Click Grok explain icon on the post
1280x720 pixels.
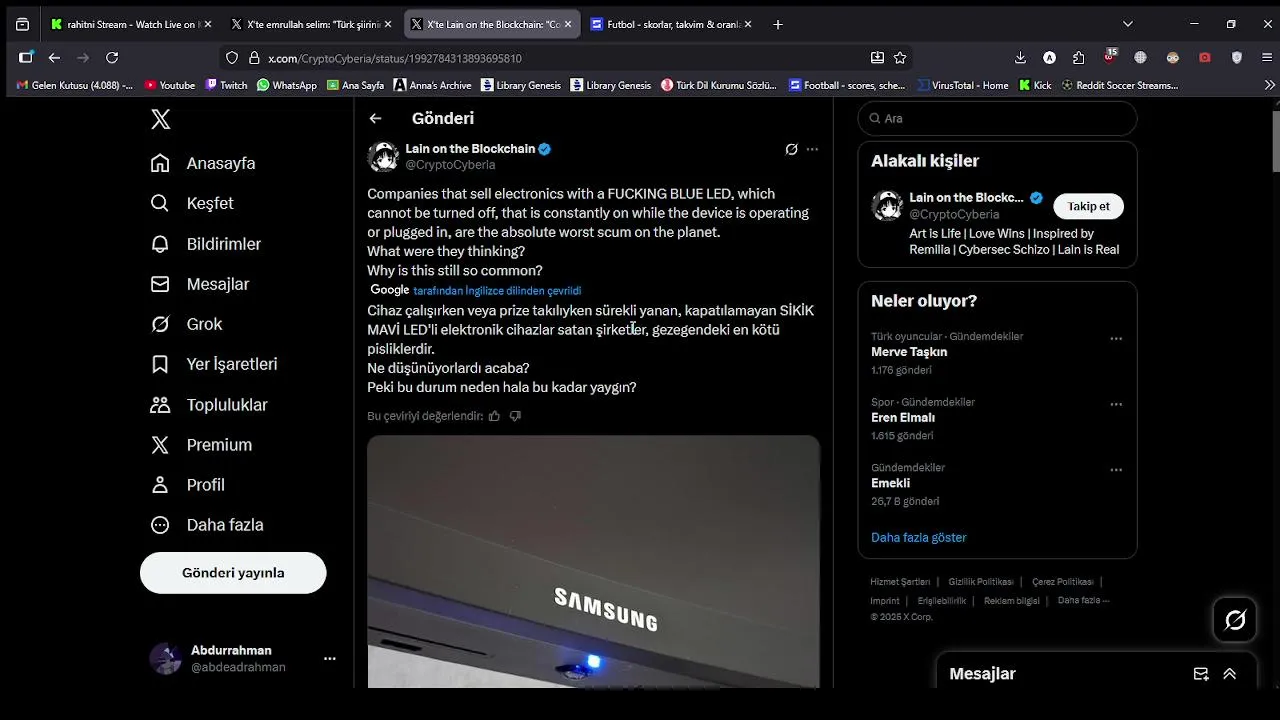point(791,149)
